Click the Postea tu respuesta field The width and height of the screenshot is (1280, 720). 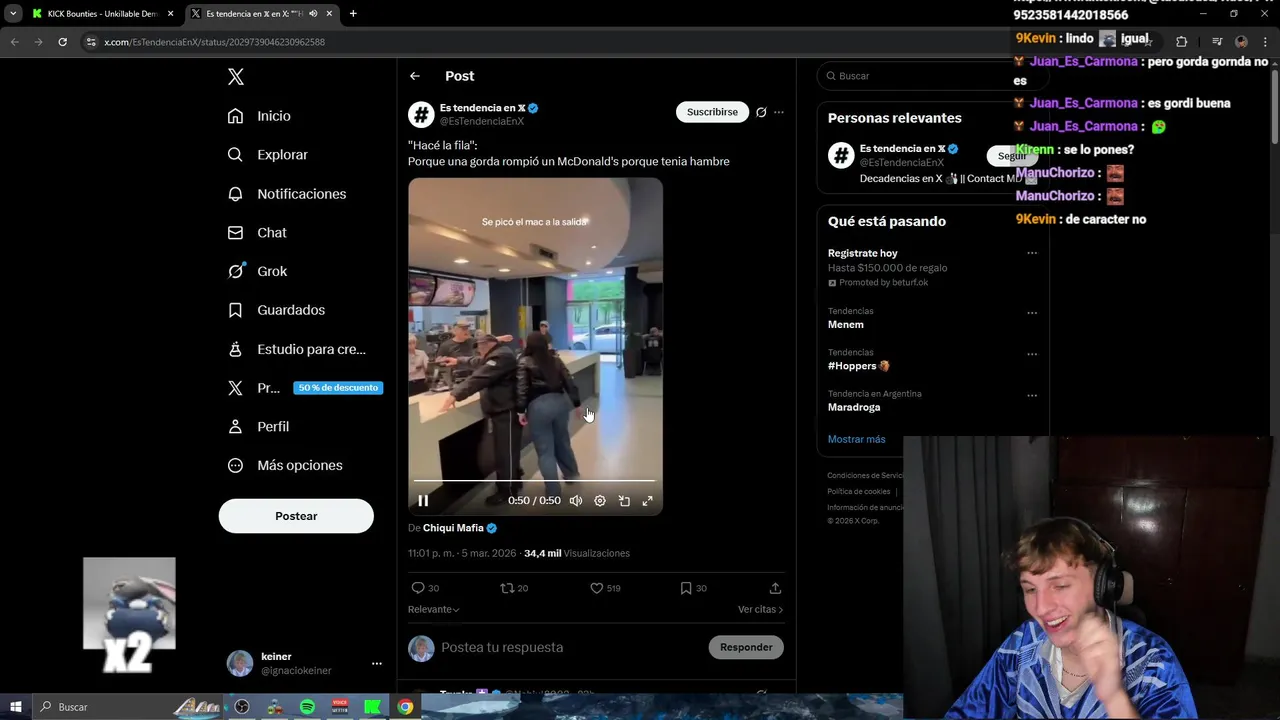570,647
